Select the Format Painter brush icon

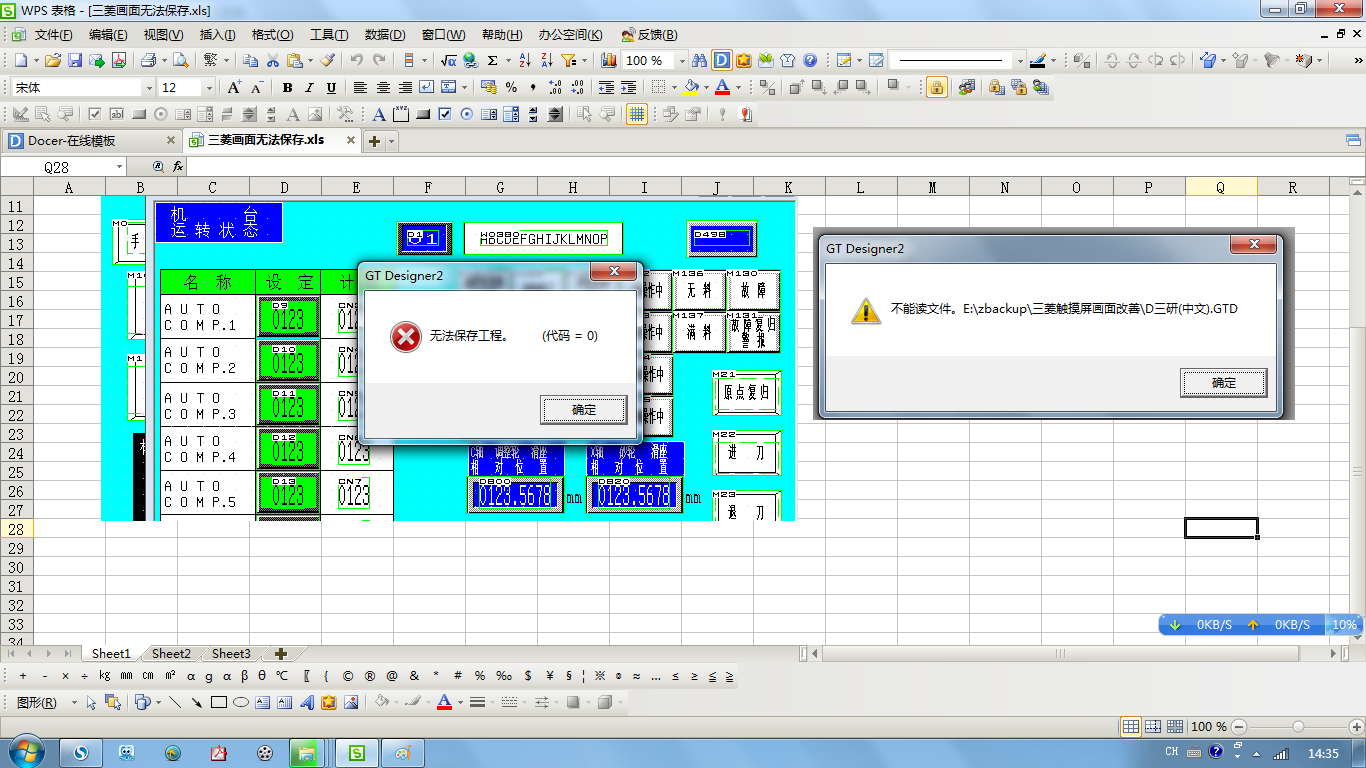(327, 61)
